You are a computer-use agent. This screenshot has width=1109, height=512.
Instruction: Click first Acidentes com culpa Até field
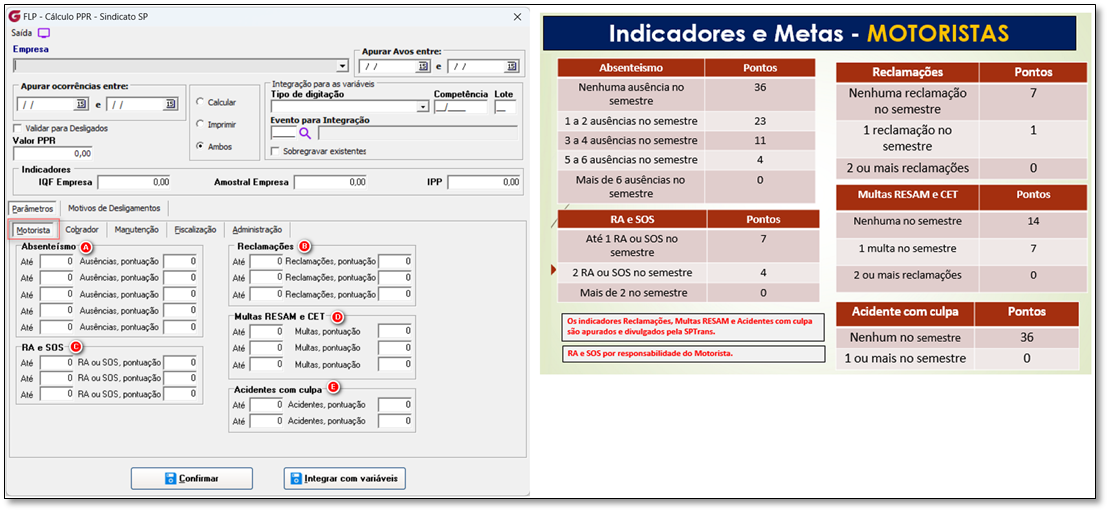(x=267, y=405)
